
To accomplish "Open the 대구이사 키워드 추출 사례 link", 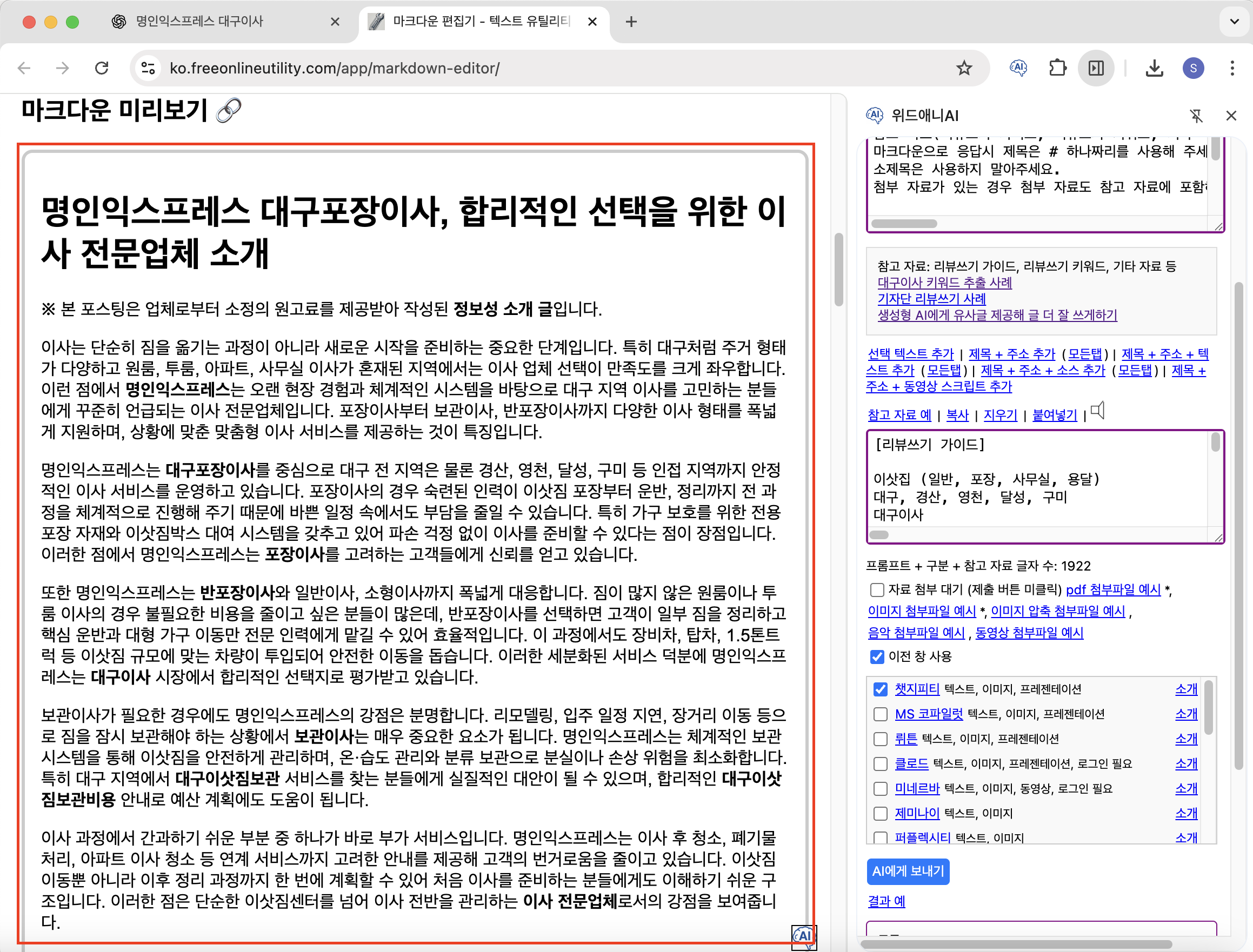I will click(x=944, y=282).
